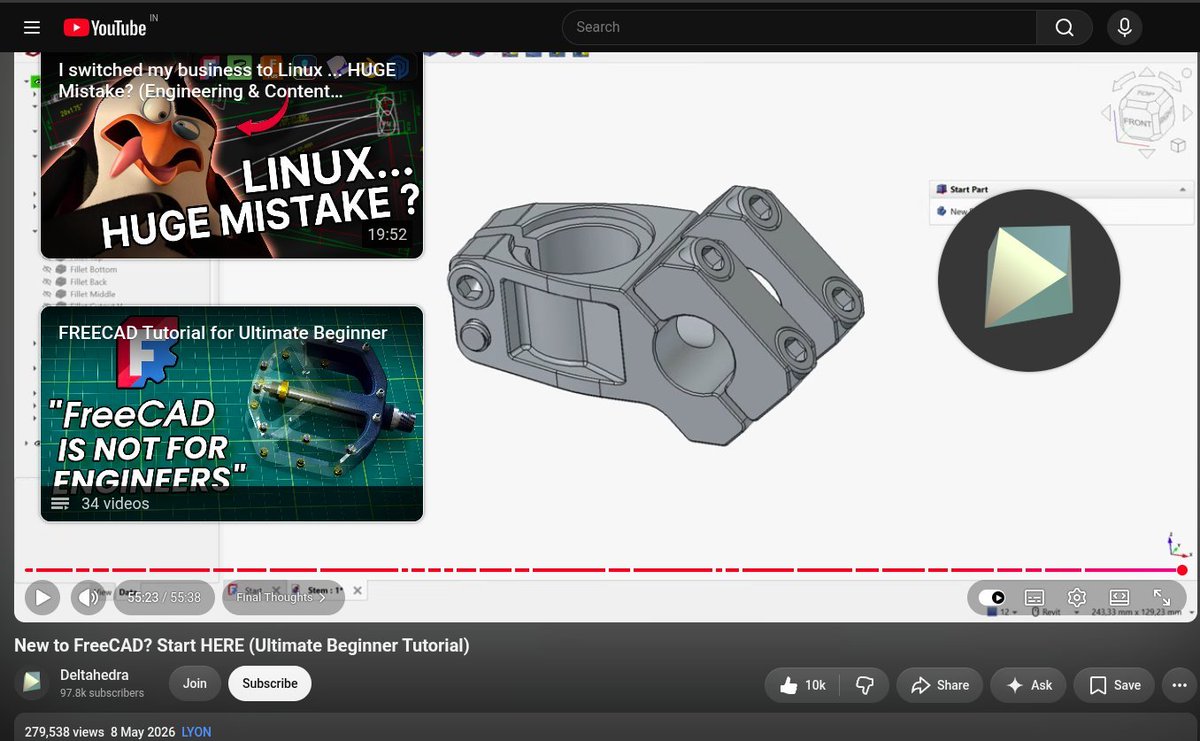Switch to theater mode
The width and height of the screenshot is (1200, 741).
coord(1119,598)
